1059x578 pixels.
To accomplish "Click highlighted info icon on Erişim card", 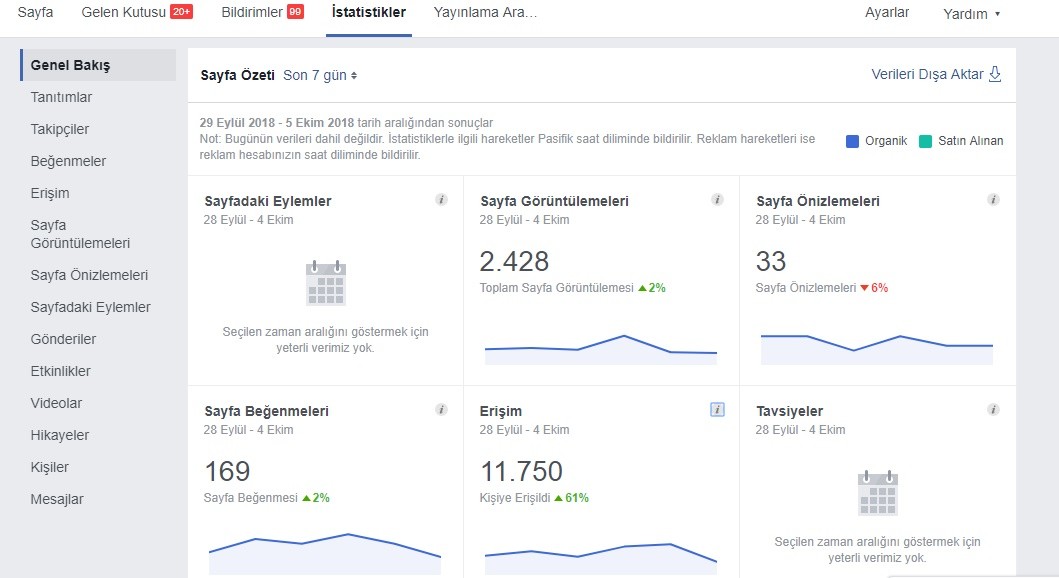I will (x=717, y=410).
